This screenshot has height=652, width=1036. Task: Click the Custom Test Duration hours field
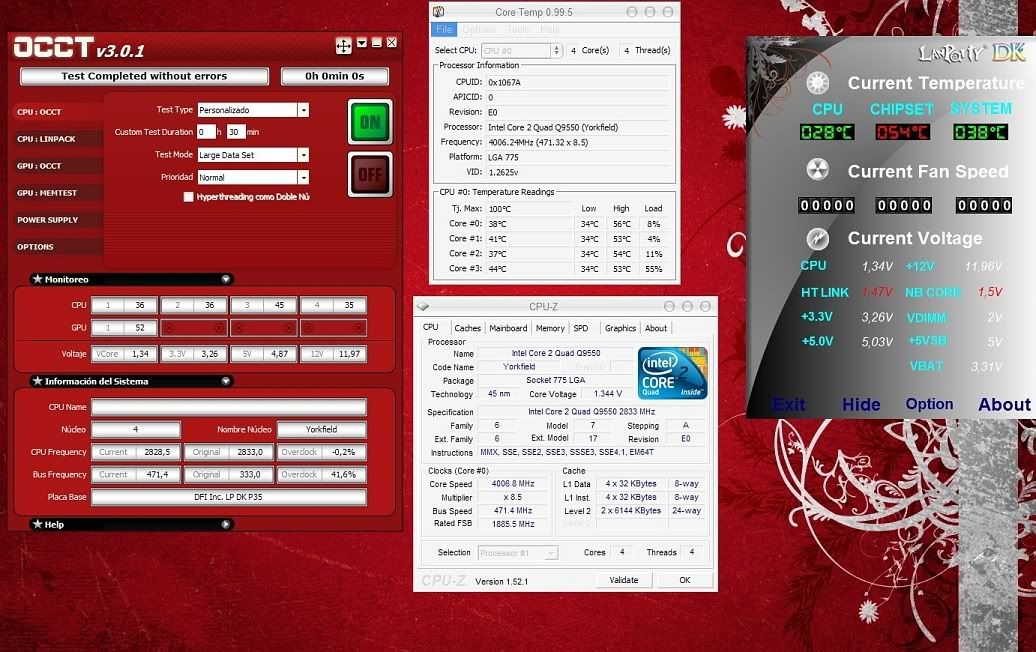[206, 132]
